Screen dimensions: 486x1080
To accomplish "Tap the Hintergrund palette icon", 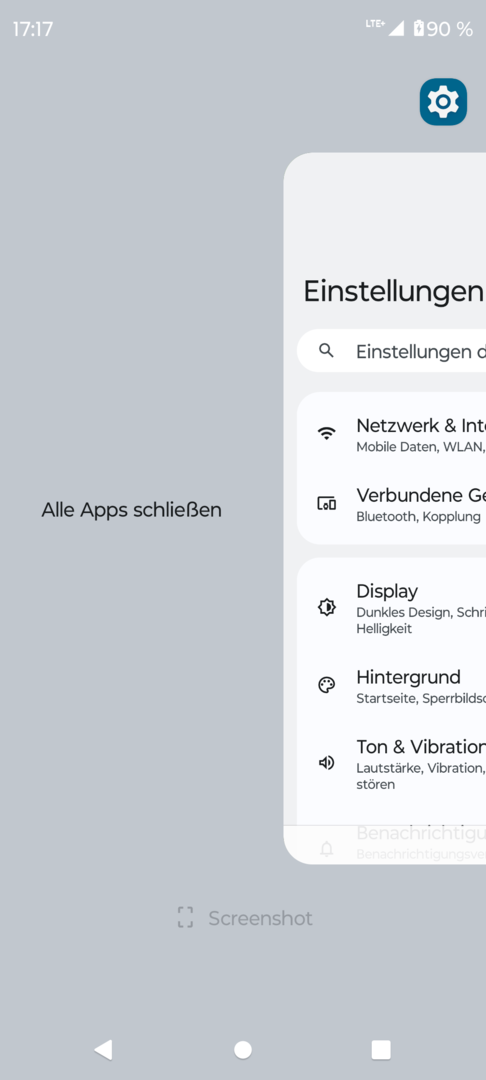I will click(x=326, y=685).
